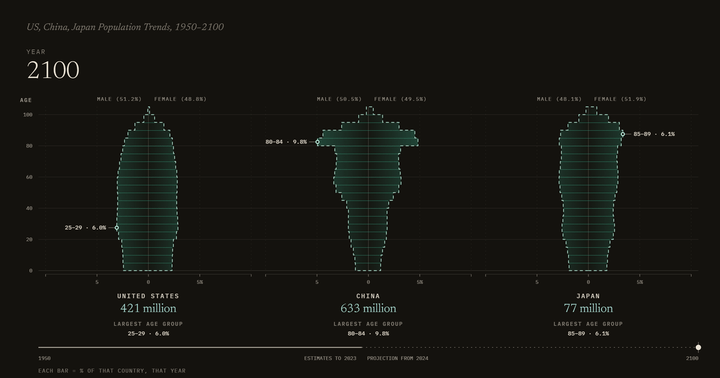The width and height of the screenshot is (720, 378).
Task: Click 'ESTIMATES TO 2023' timeline label
Action: [x=330, y=358]
